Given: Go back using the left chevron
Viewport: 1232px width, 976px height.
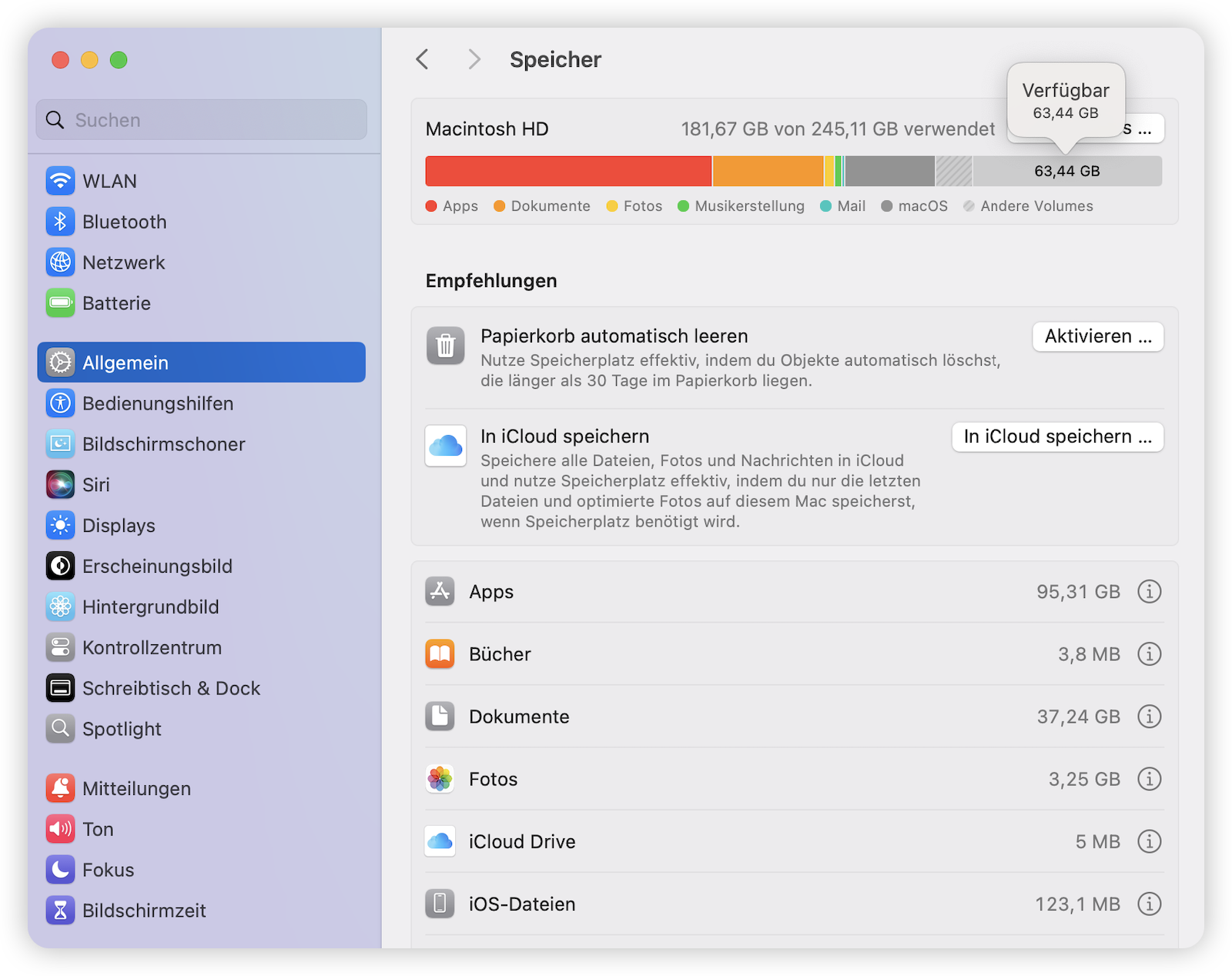Looking at the screenshot, I should tap(423, 59).
